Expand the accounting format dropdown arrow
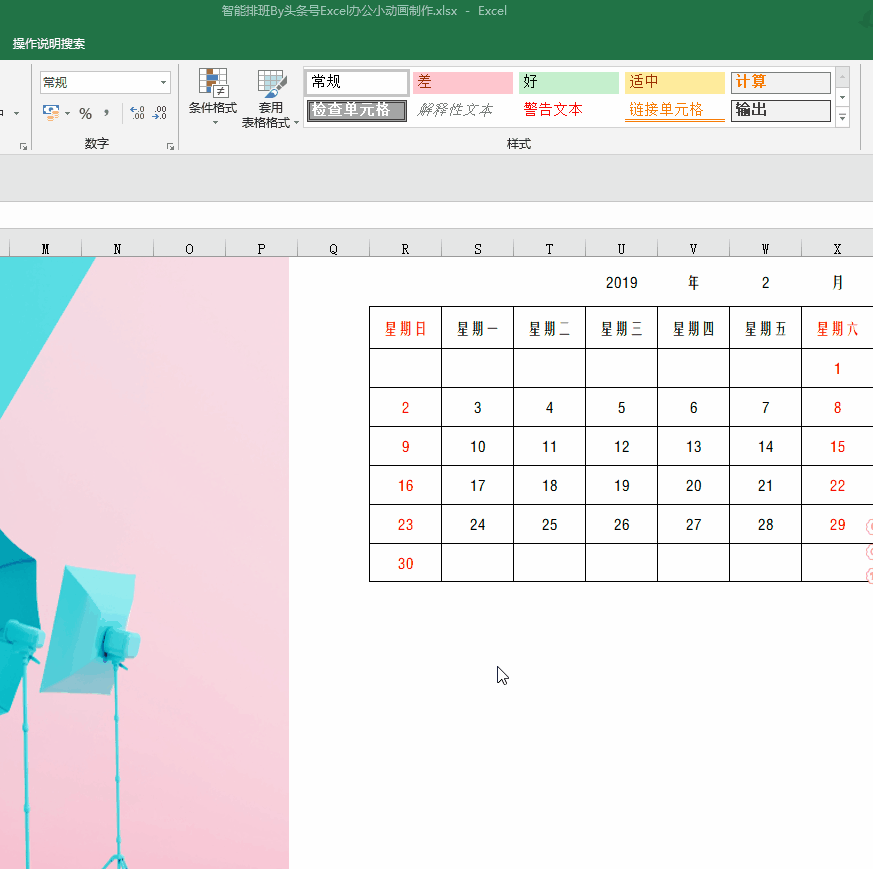The image size is (873, 869). pos(67,114)
